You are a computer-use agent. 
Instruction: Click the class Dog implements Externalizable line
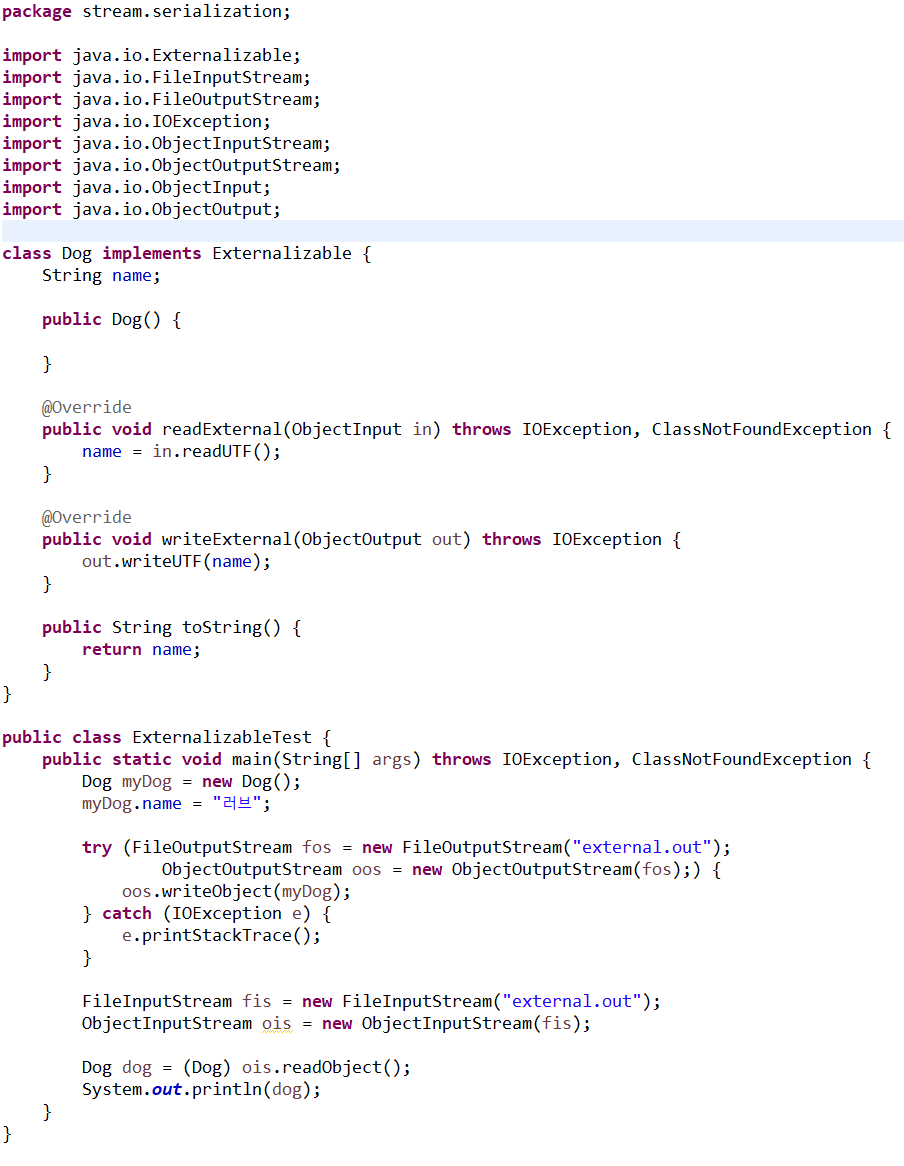tap(187, 254)
